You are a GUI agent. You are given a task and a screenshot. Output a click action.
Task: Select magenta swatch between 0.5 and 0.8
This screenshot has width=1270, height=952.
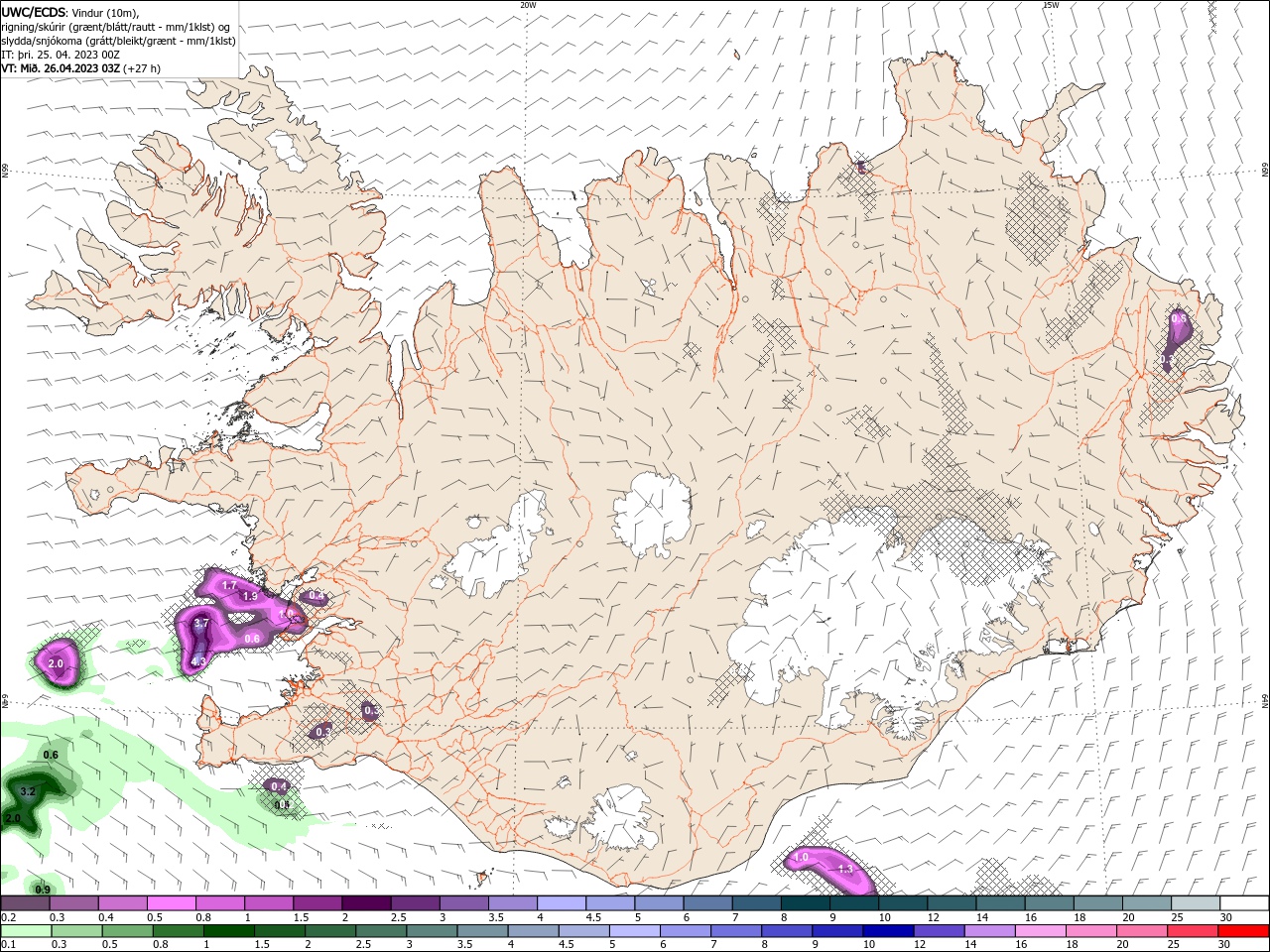coord(171,903)
